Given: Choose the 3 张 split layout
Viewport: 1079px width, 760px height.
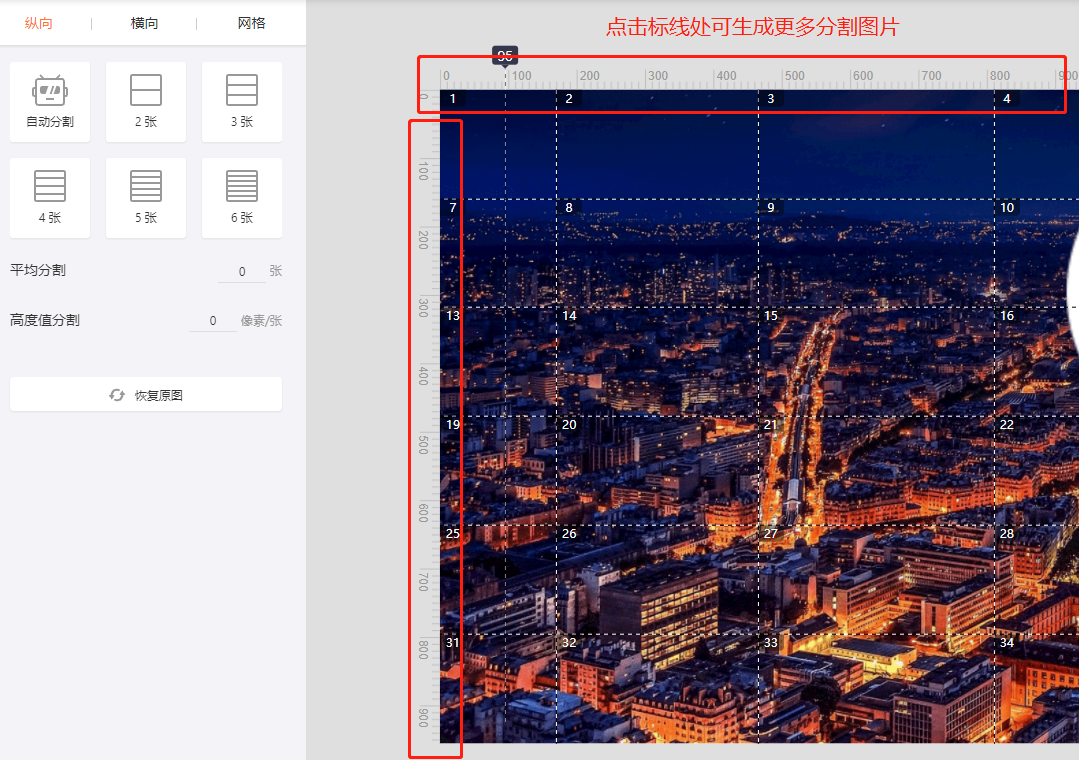Looking at the screenshot, I should 242,102.
